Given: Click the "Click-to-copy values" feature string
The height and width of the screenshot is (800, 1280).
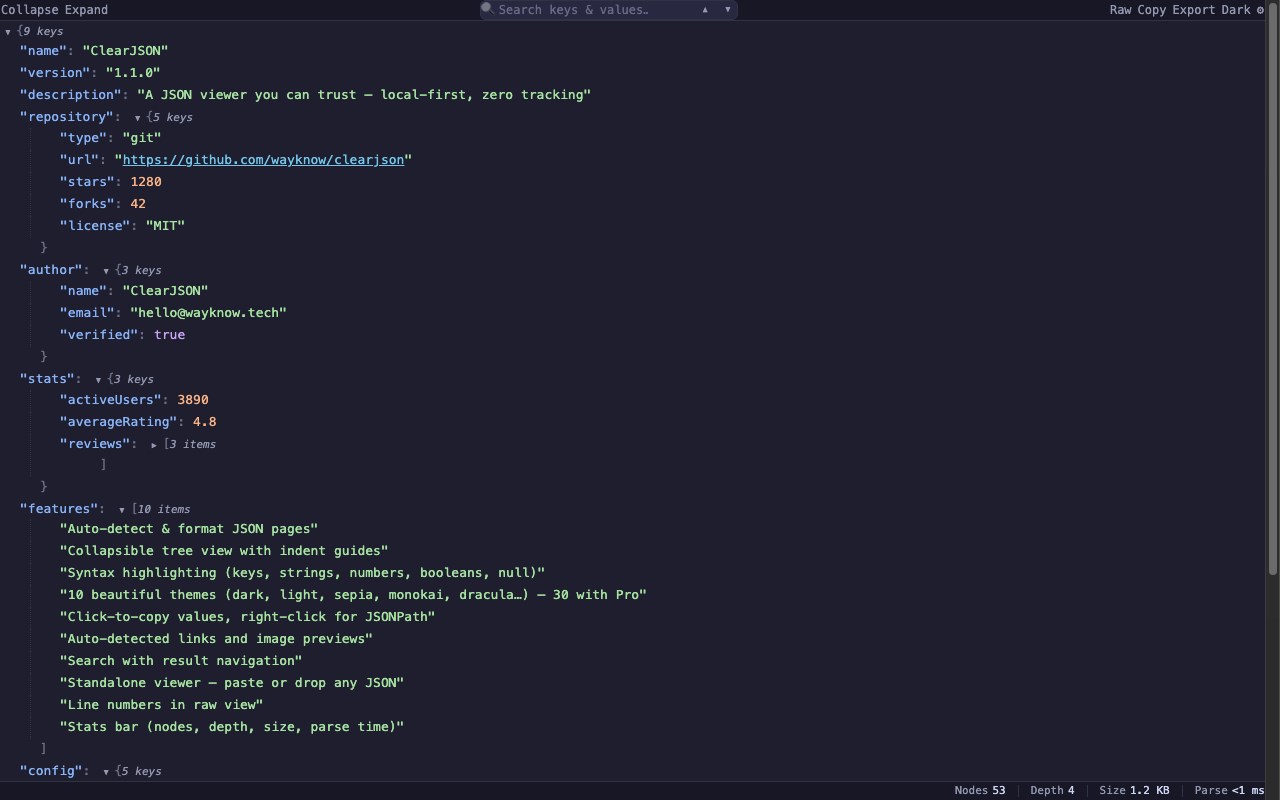Looking at the screenshot, I should pyautogui.click(x=248, y=617).
